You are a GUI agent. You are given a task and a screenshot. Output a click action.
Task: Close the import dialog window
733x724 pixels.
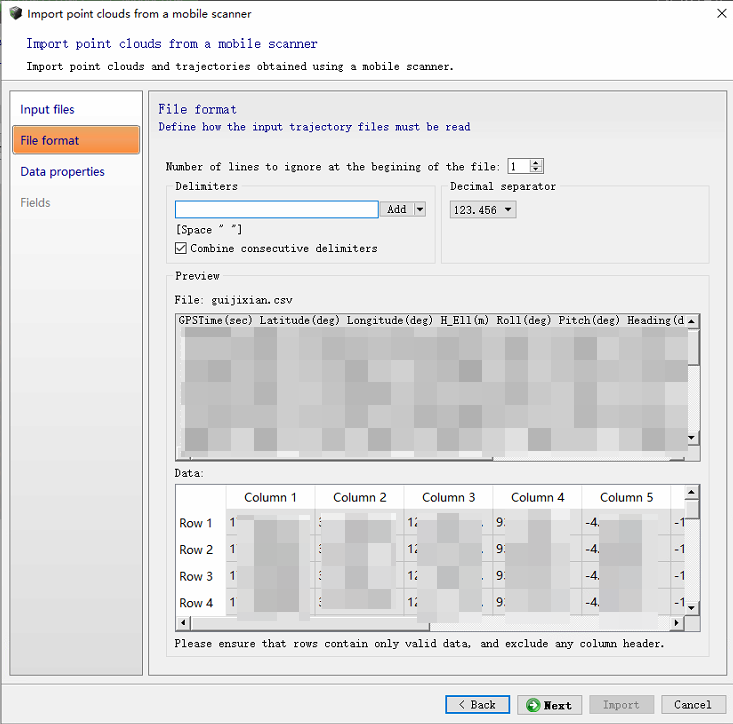point(721,14)
